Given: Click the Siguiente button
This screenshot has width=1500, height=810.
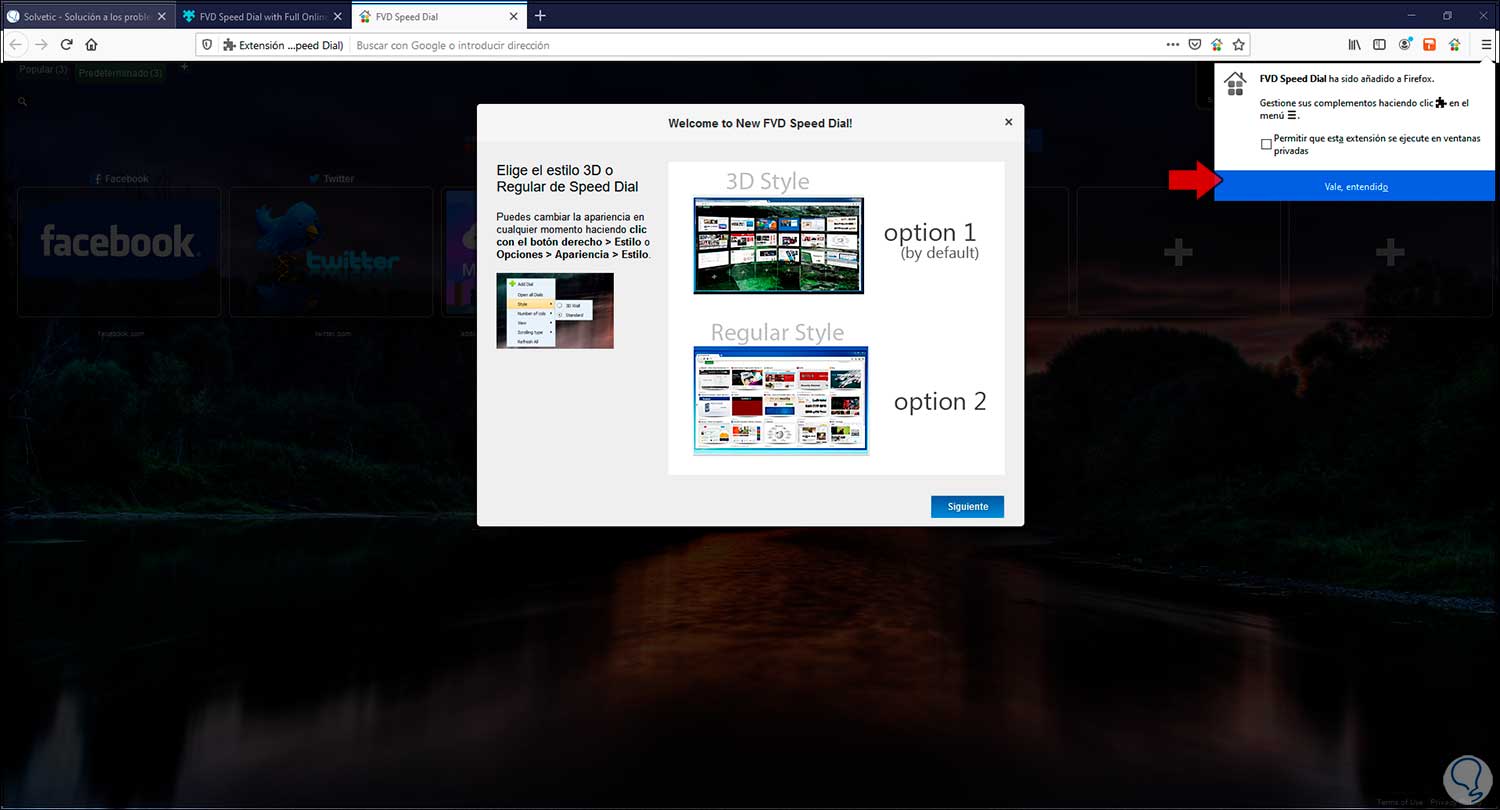Looking at the screenshot, I should 967,506.
